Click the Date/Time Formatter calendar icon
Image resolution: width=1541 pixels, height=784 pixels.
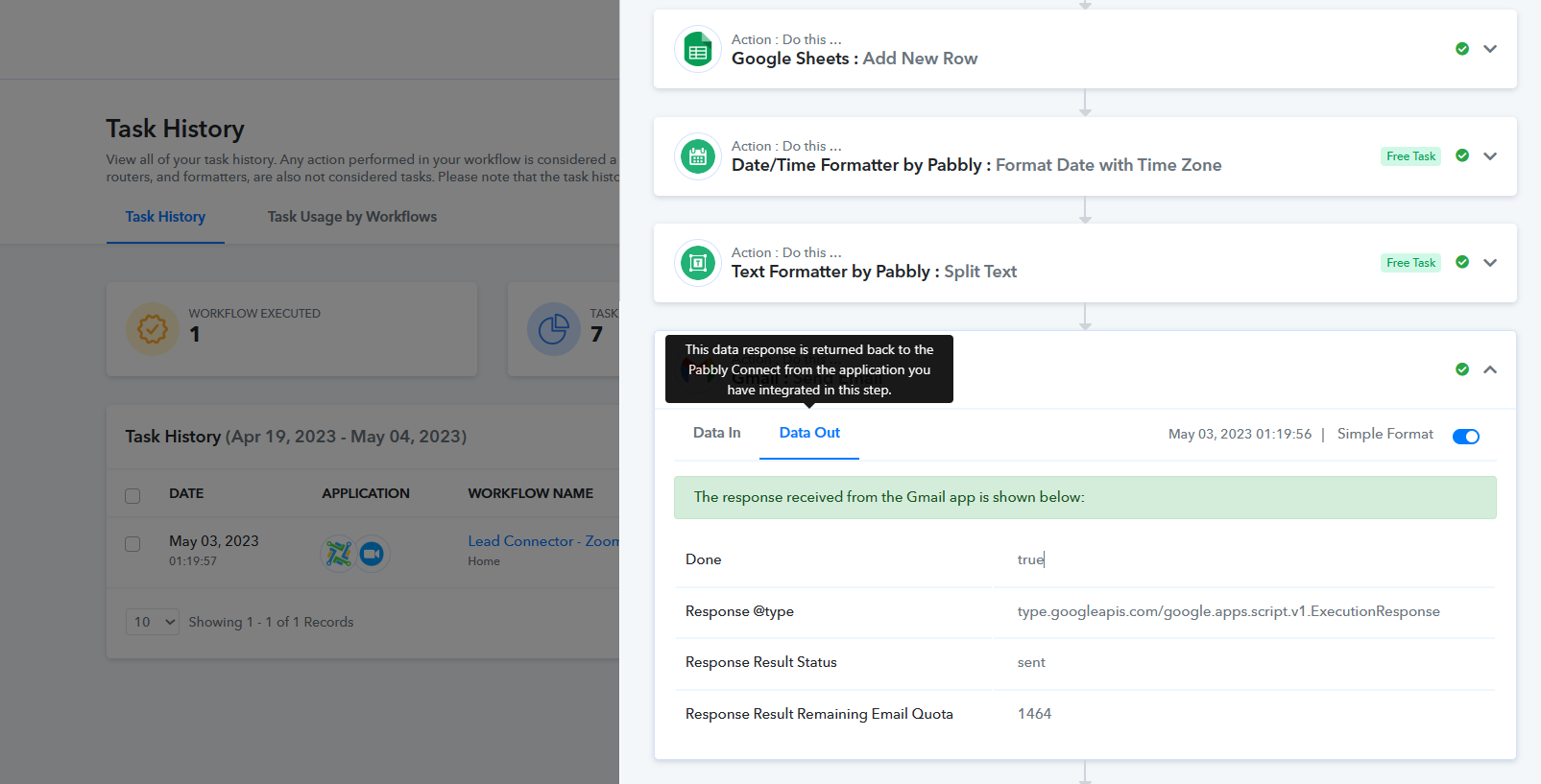[x=698, y=156]
